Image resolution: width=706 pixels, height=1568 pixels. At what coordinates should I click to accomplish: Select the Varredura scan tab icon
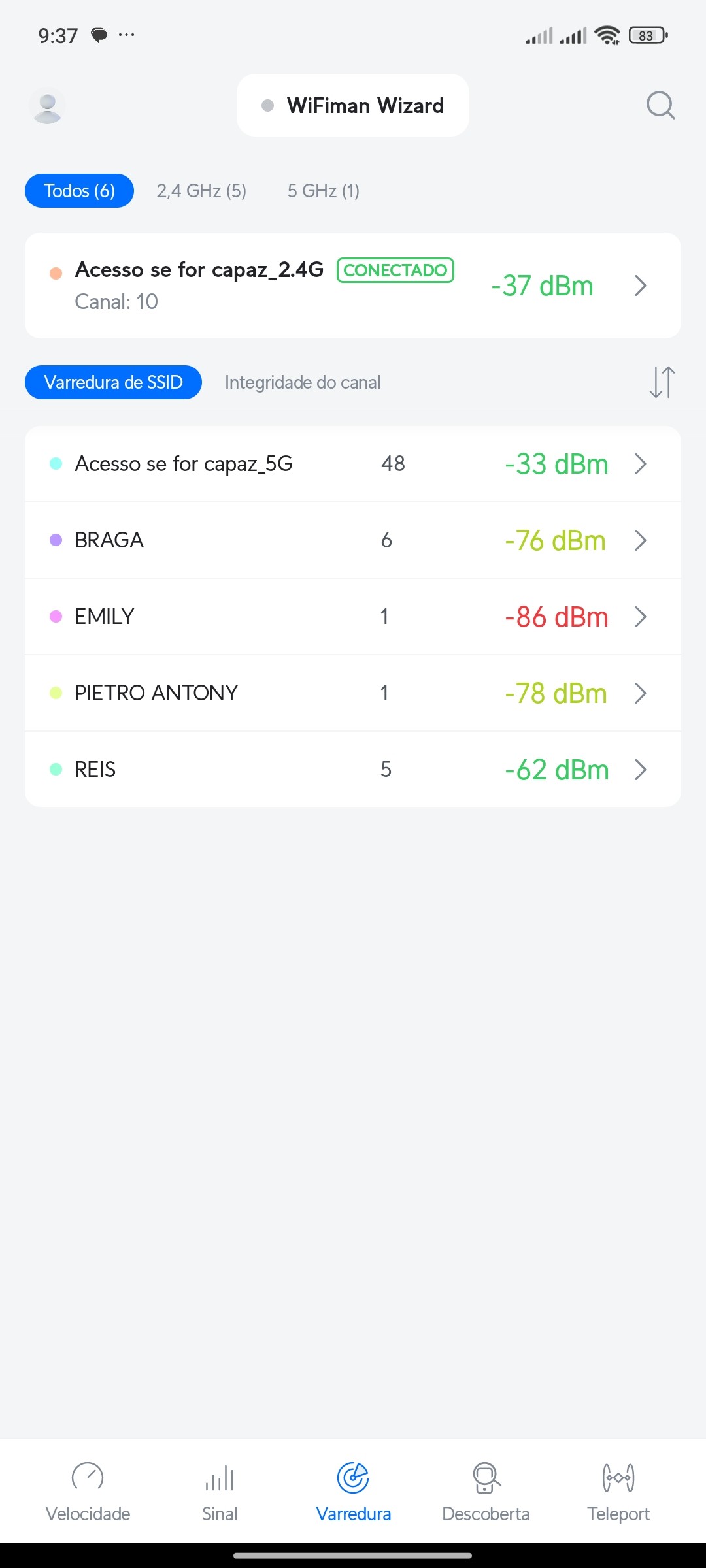tap(353, 1478)
